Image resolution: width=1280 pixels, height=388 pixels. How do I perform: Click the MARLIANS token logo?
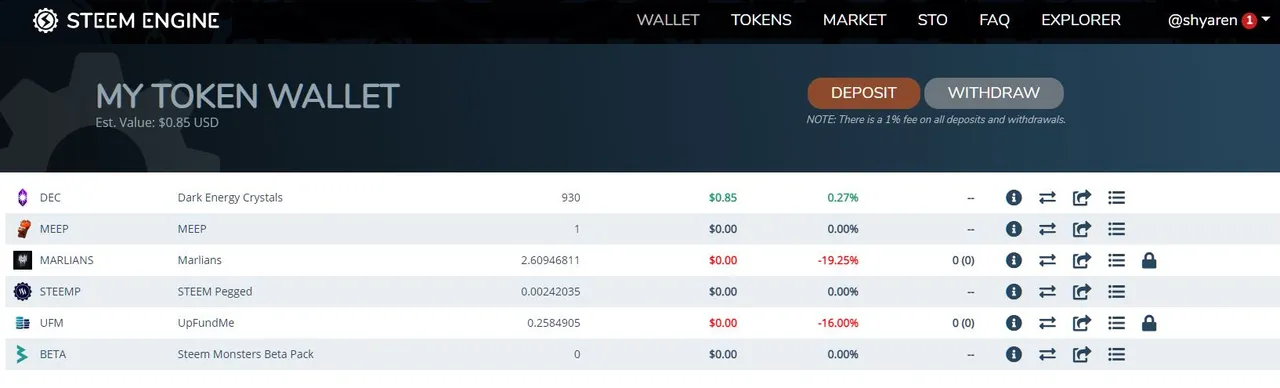coord(22,260)
